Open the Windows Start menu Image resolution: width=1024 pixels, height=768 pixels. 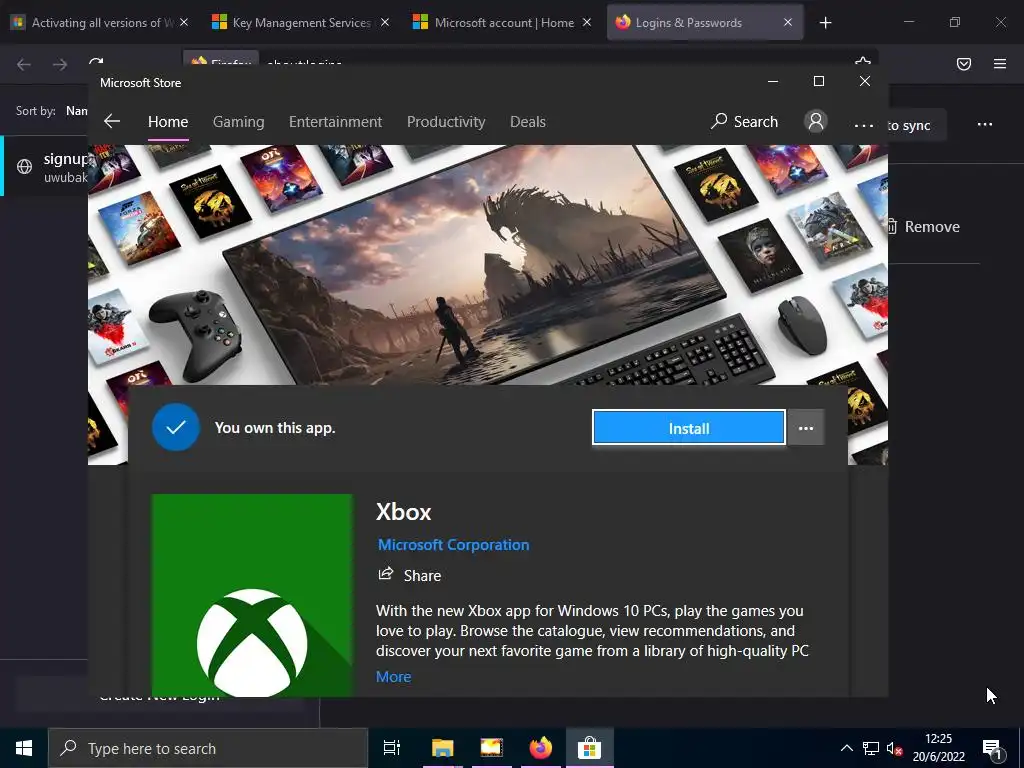24,748
